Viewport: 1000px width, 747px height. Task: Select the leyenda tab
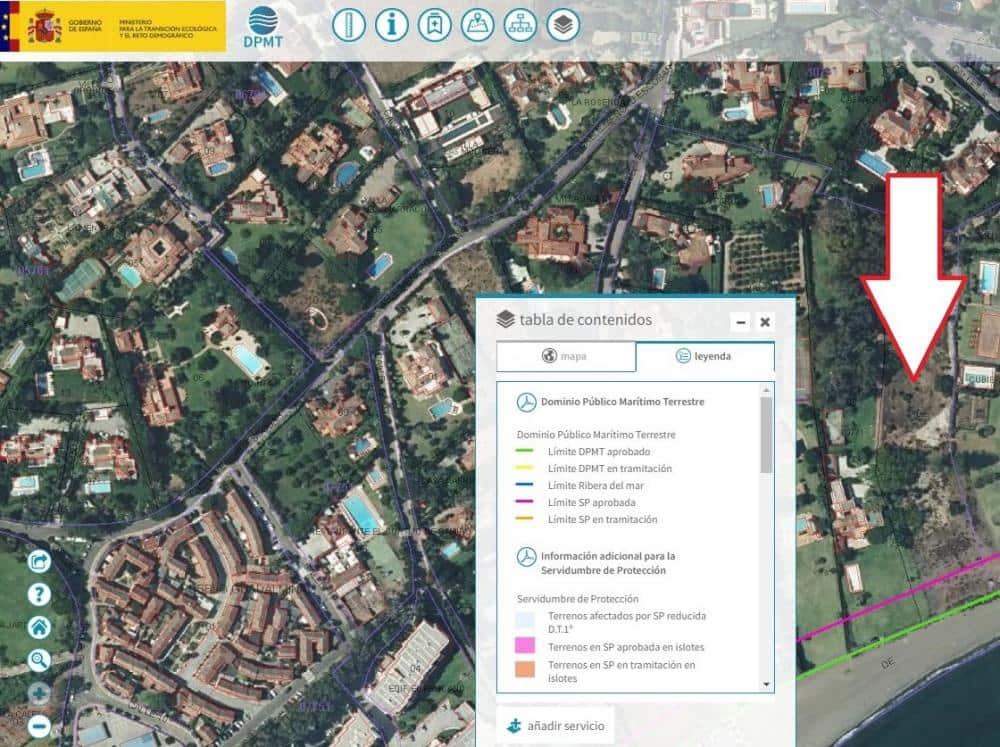[704, 356]
